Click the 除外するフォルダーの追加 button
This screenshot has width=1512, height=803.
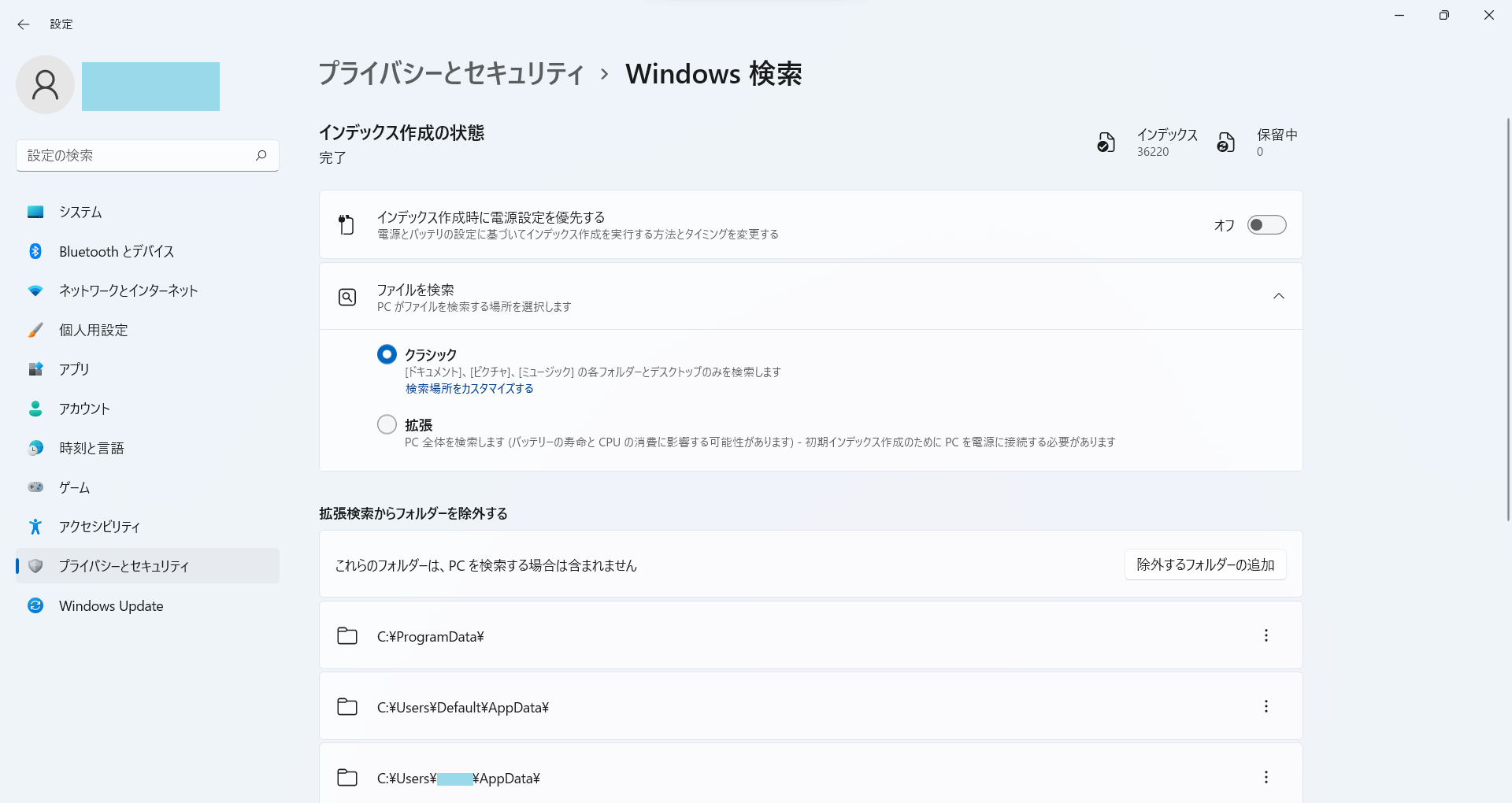click(1204, 564)
